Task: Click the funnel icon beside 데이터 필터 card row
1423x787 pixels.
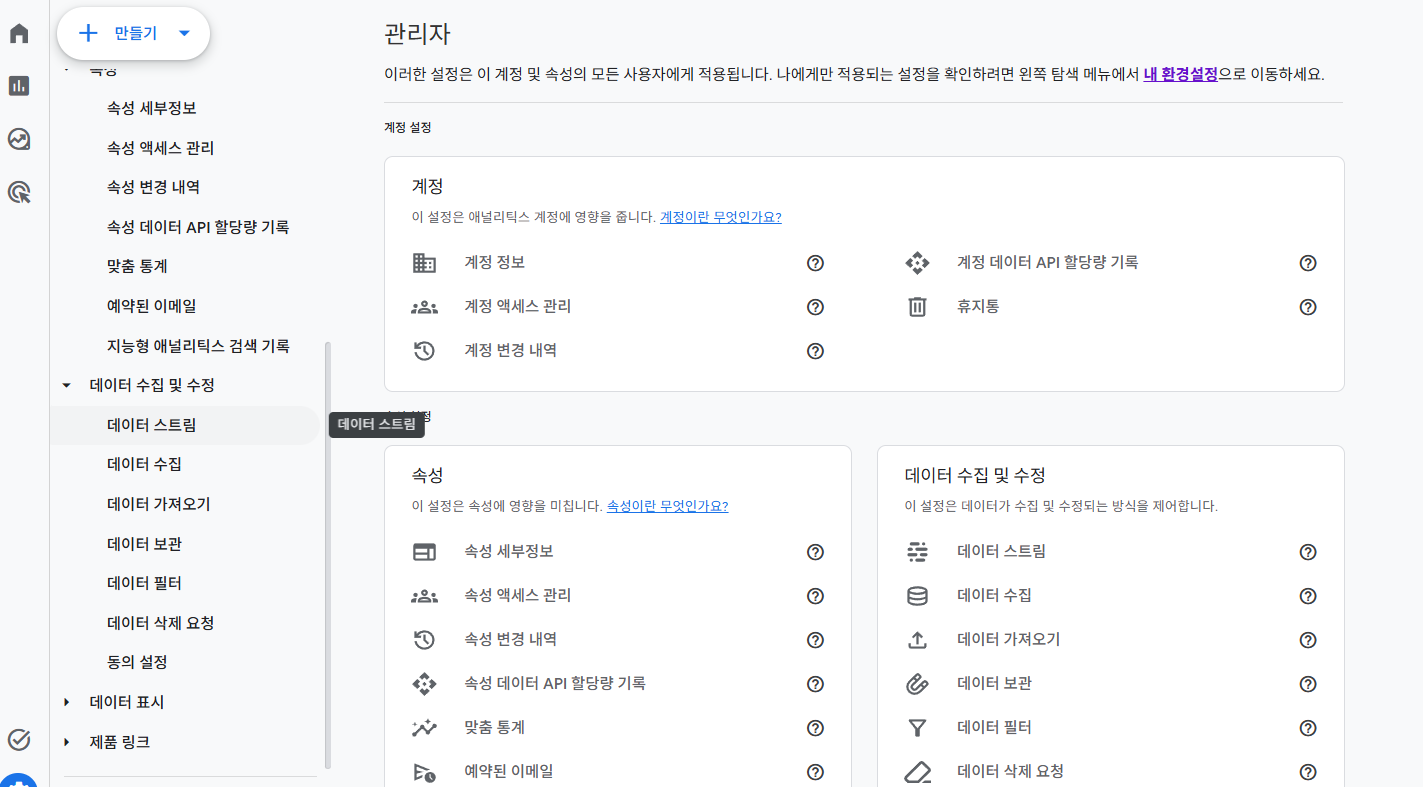Action: point(917,728)
